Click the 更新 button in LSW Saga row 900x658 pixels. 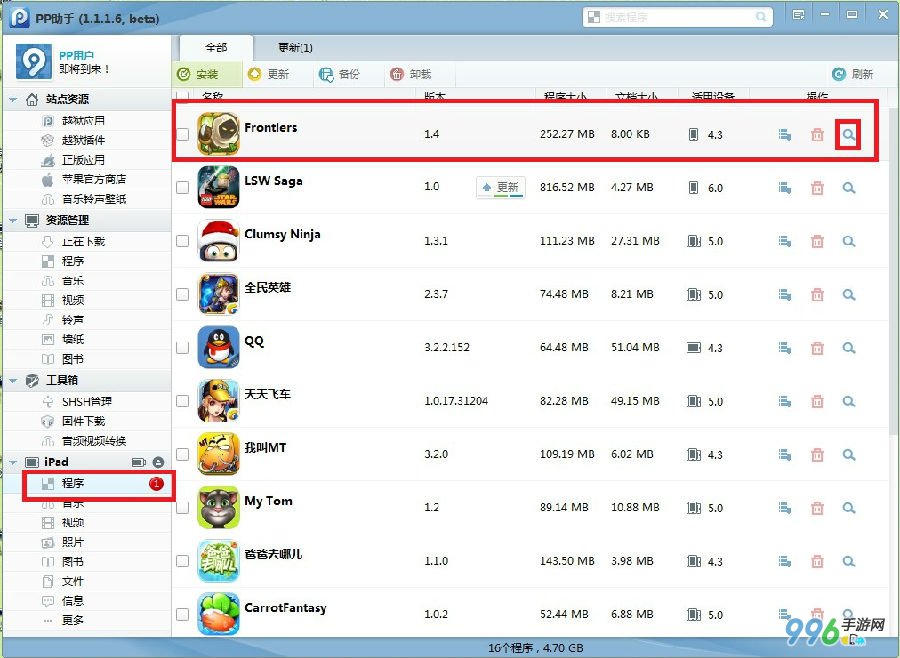pos(501,187)
